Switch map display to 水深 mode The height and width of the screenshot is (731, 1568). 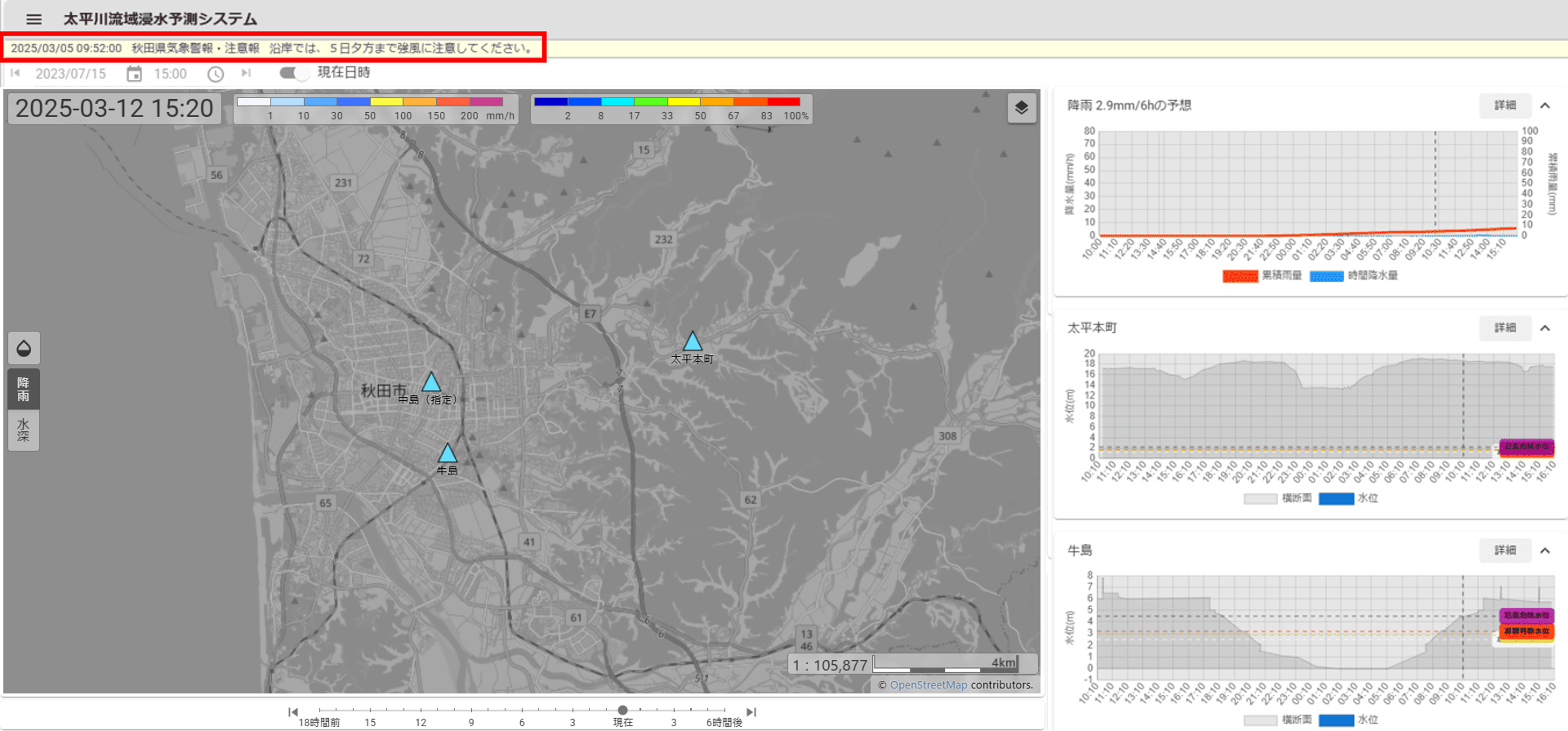tap(24, 430)
